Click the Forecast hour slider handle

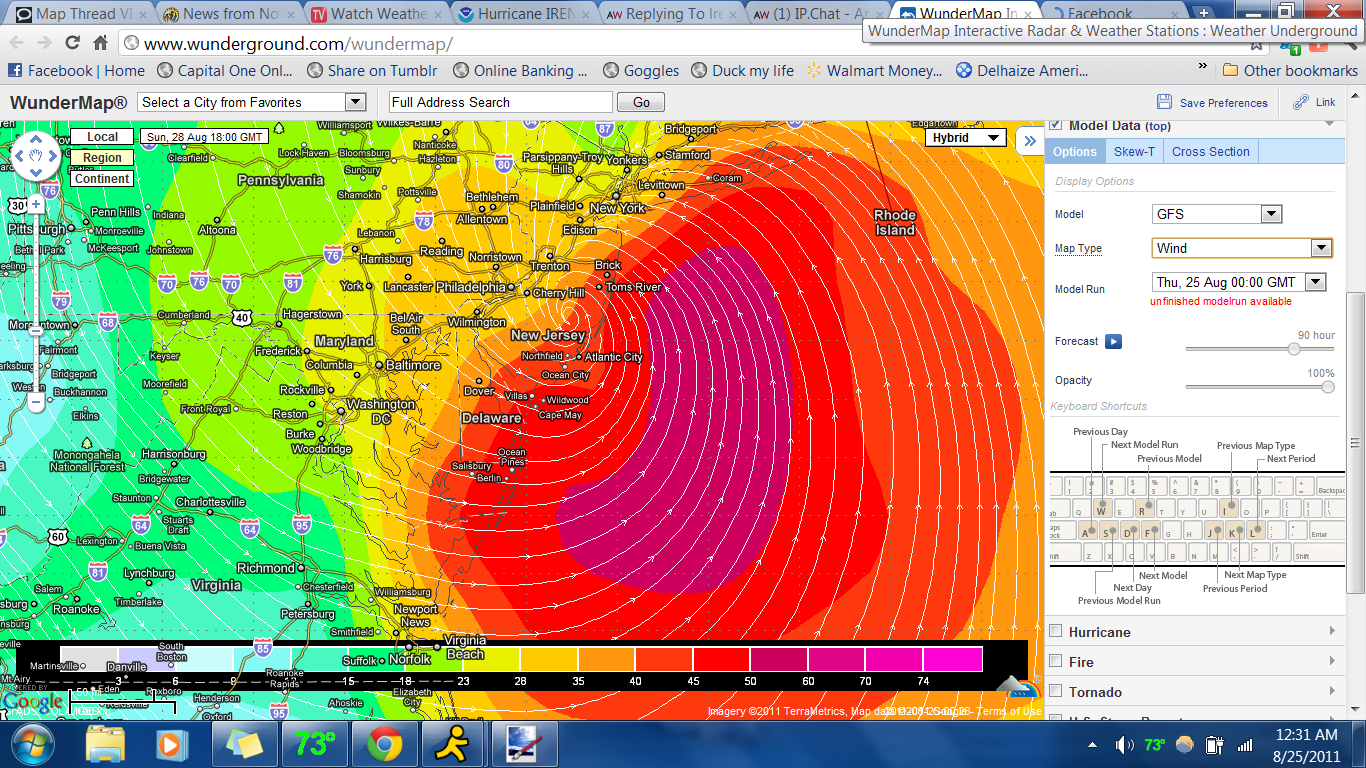click(1294, 349)
